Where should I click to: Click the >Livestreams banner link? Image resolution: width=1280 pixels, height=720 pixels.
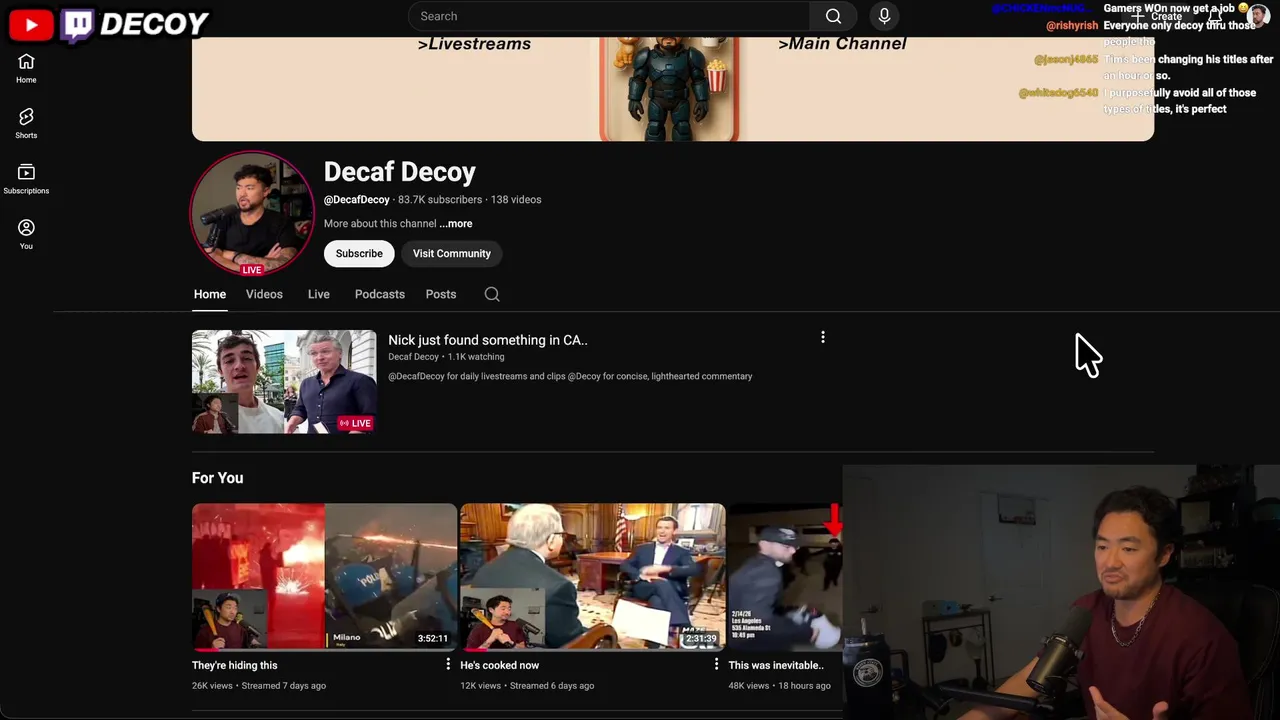coord(474,44)
